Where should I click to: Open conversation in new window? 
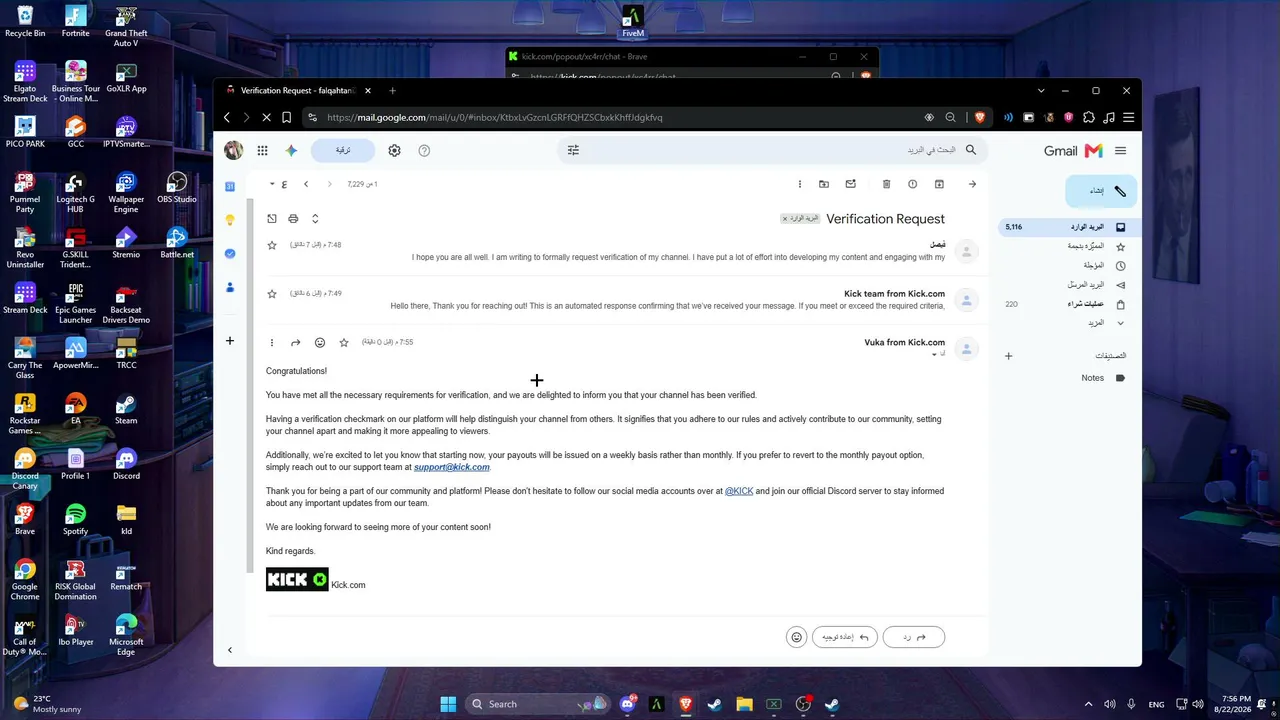tap(272, 218)
